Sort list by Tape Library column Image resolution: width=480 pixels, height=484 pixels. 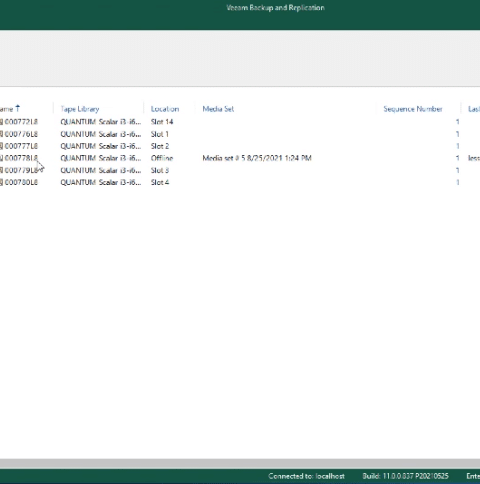[80, 109]
